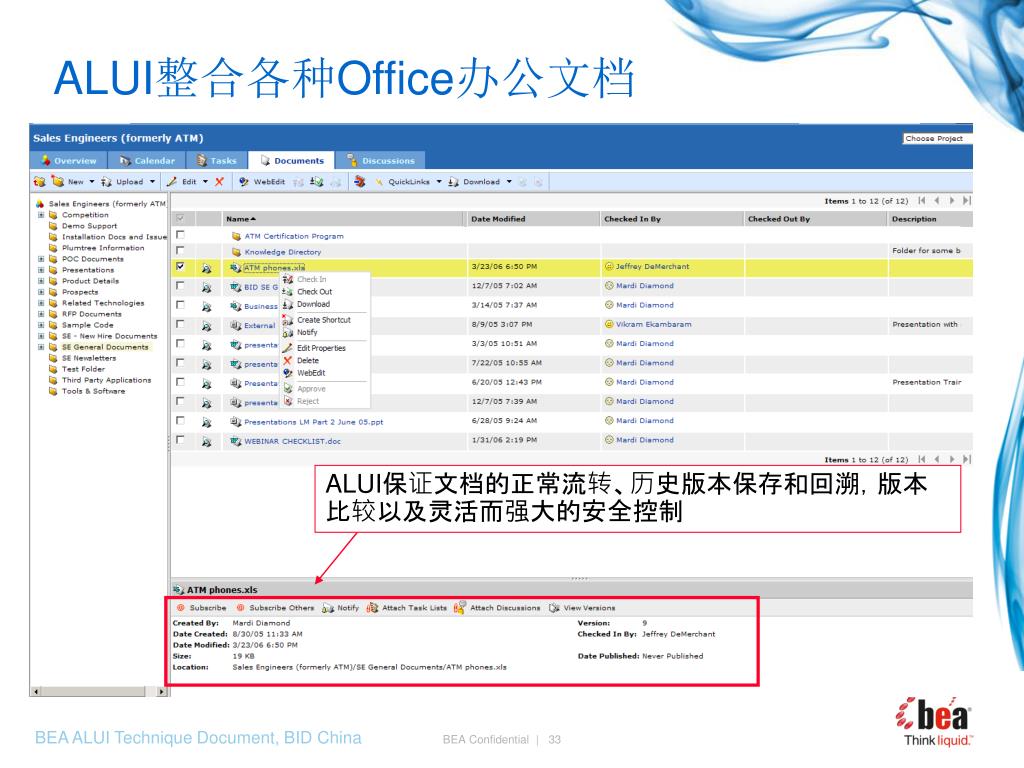Sort by the Name column header

coord(241,219)
